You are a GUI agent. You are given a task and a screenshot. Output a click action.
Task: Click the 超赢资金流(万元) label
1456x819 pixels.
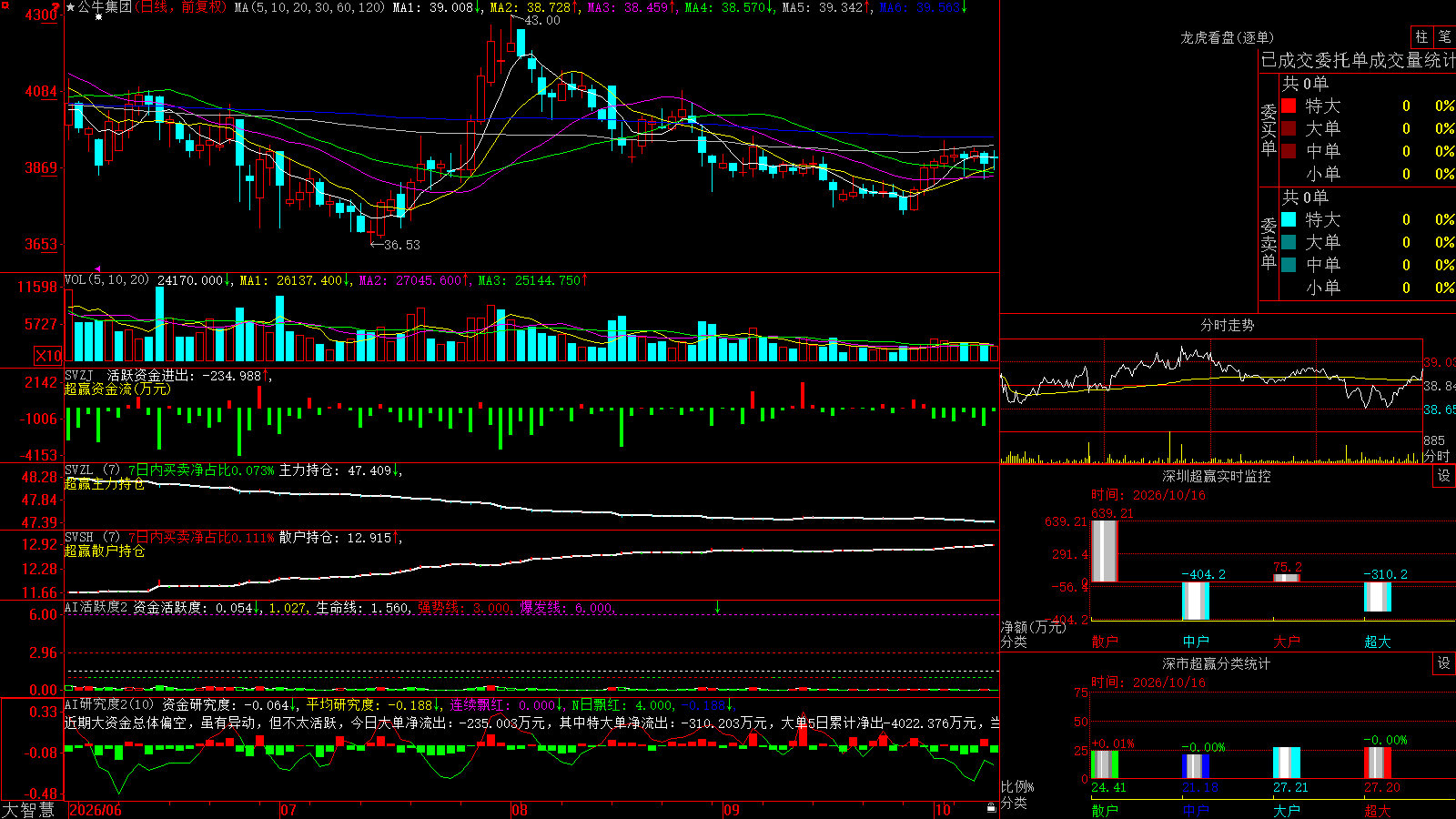[117, 389]
